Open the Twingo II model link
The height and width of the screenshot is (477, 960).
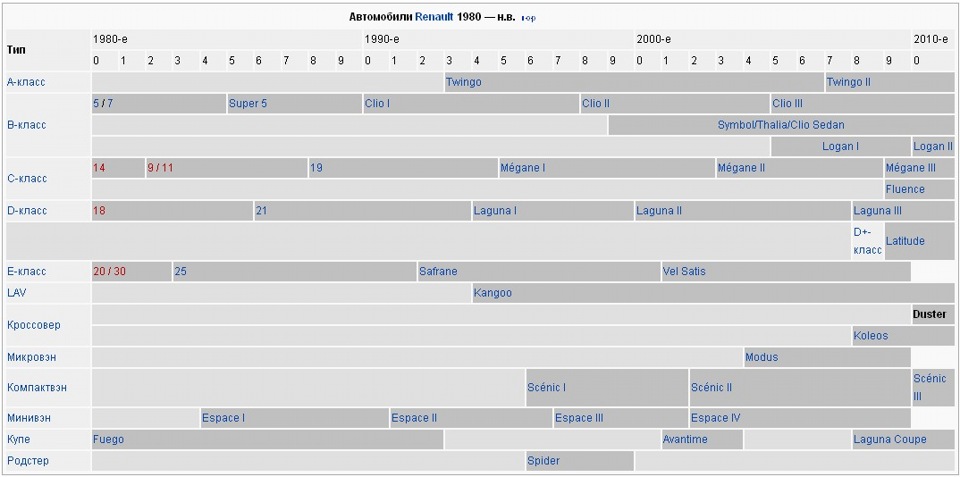coord(848,82)
